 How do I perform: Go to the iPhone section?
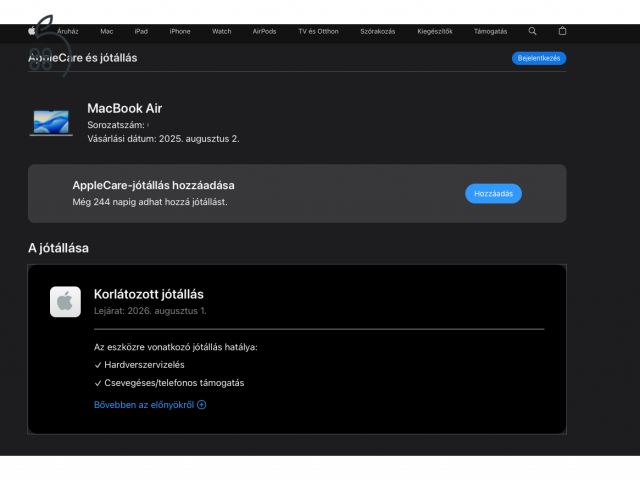pos(180,31)
